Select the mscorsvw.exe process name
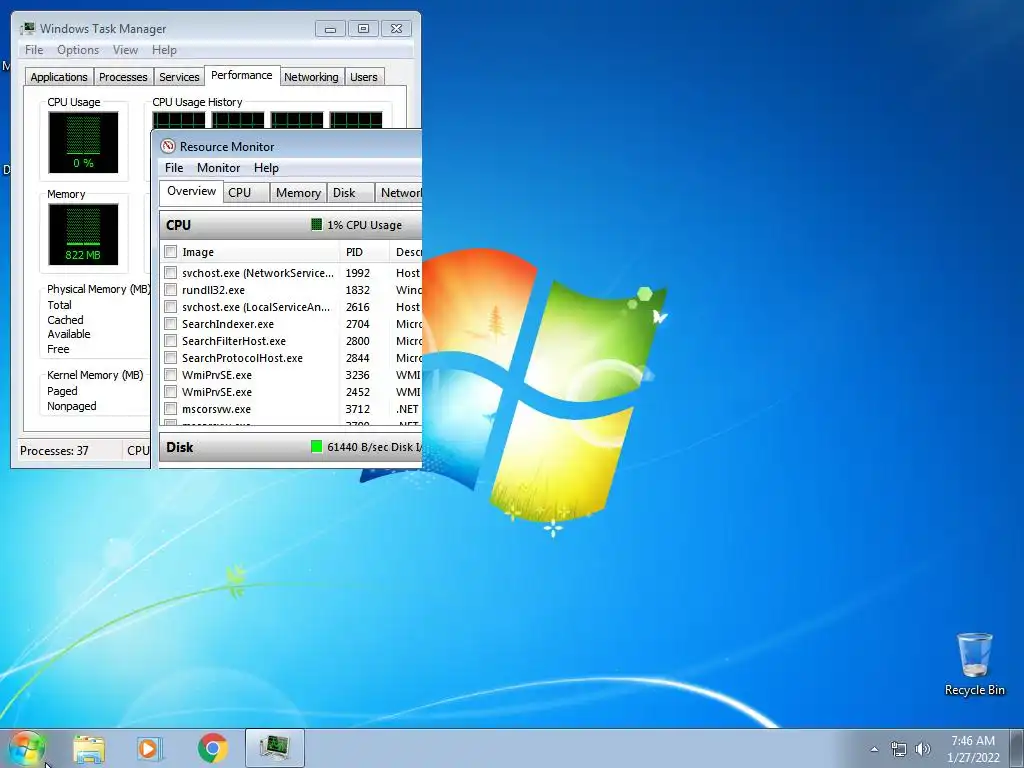Image resolution: width=1024 pixels, height=768 pixels. (216, 409)
